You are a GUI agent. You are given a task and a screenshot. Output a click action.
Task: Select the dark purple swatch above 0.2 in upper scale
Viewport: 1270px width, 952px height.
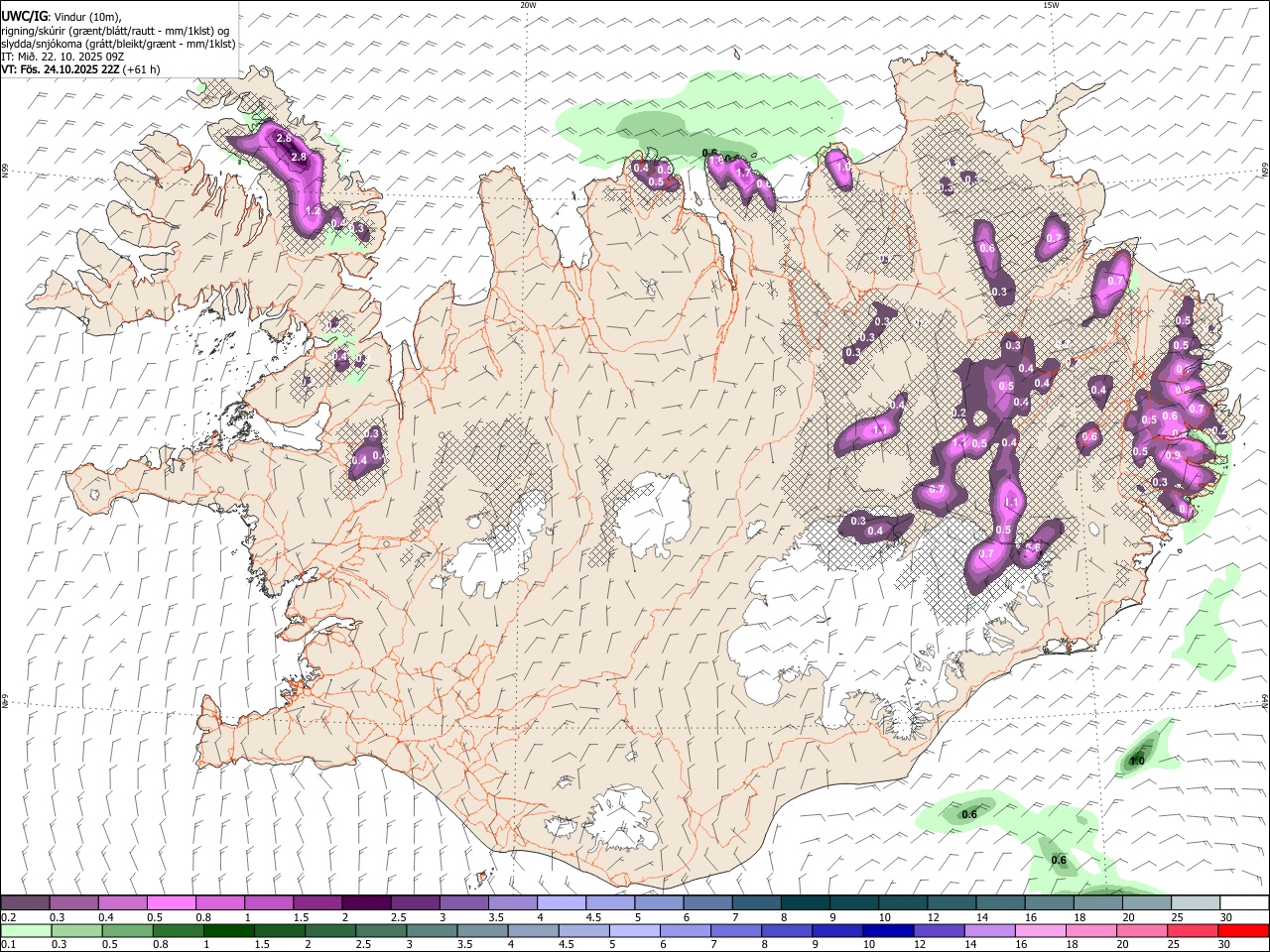tap(25, 902)
